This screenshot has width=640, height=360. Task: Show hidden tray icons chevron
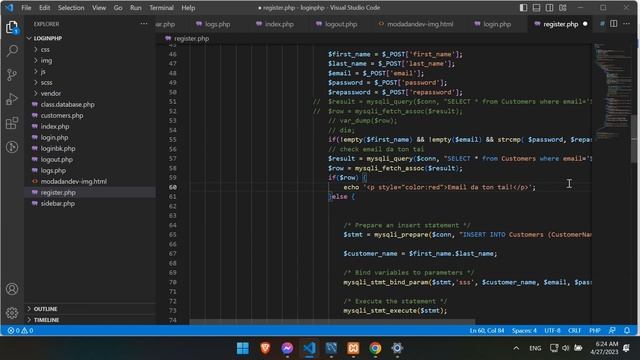coord(516,348)
